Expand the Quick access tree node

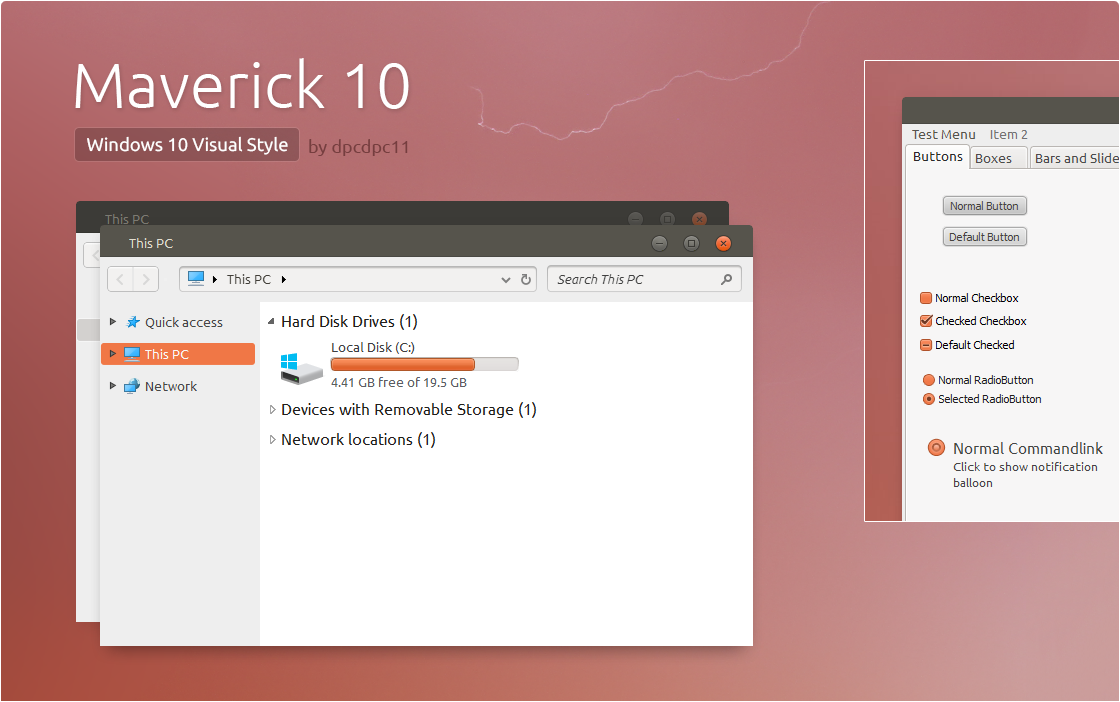(113, 322)
